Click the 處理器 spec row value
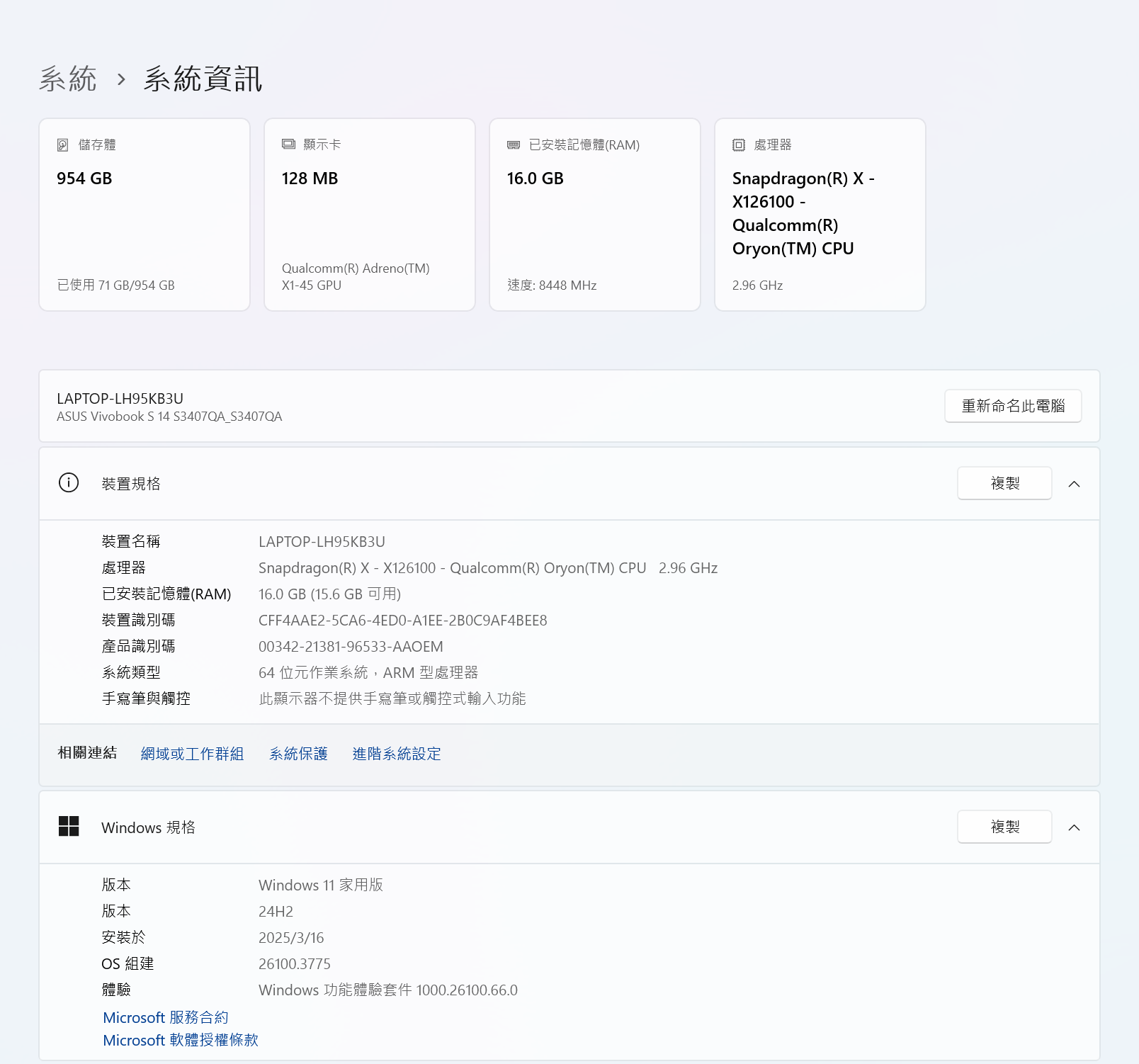 (488, 568)
